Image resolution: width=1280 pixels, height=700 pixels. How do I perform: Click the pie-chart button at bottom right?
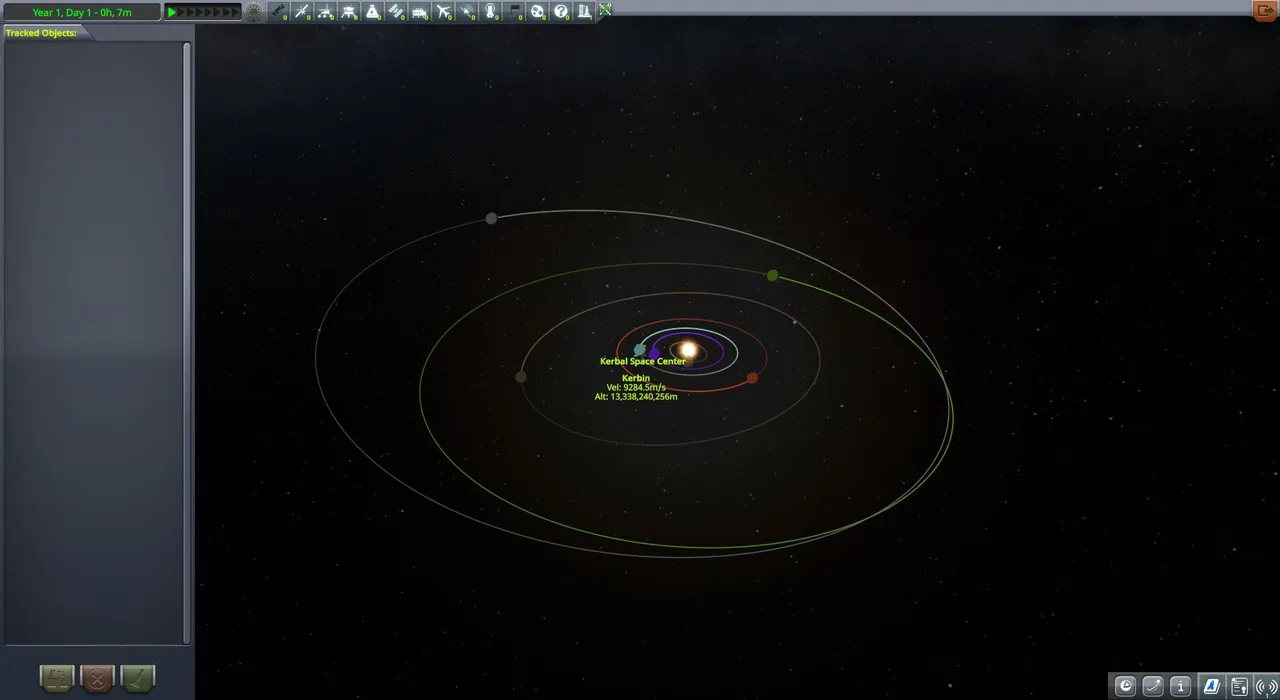(x=1126, y=686)
